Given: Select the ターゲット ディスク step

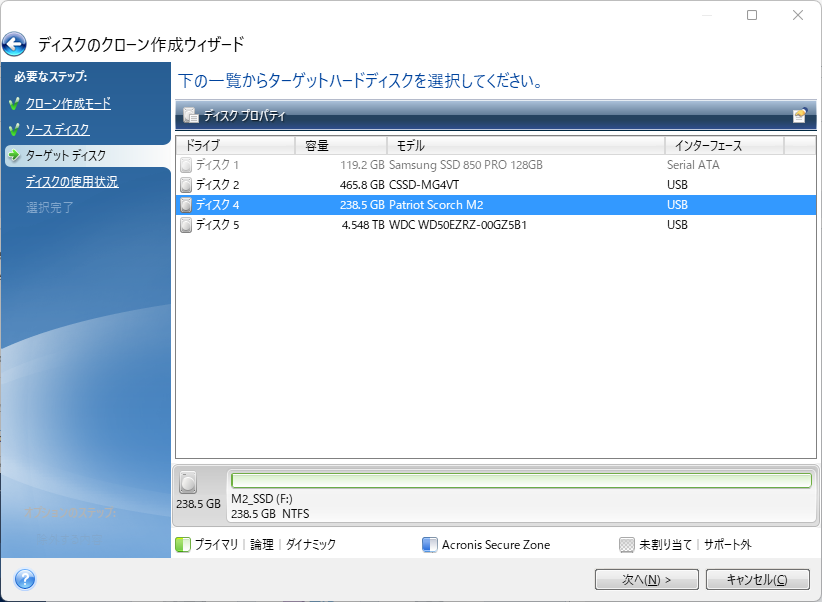Looking at the screenshot, I should [66, 156].
